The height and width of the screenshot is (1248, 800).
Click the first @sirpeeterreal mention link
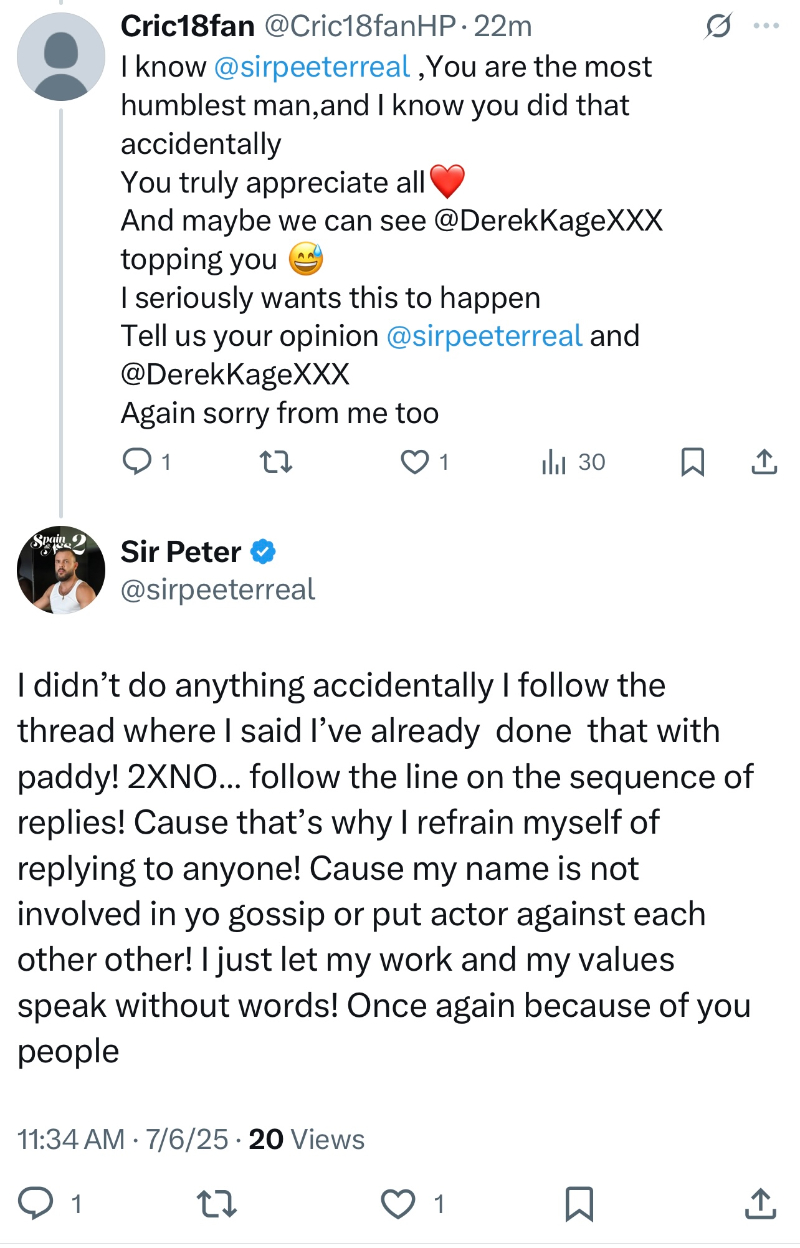311,67
